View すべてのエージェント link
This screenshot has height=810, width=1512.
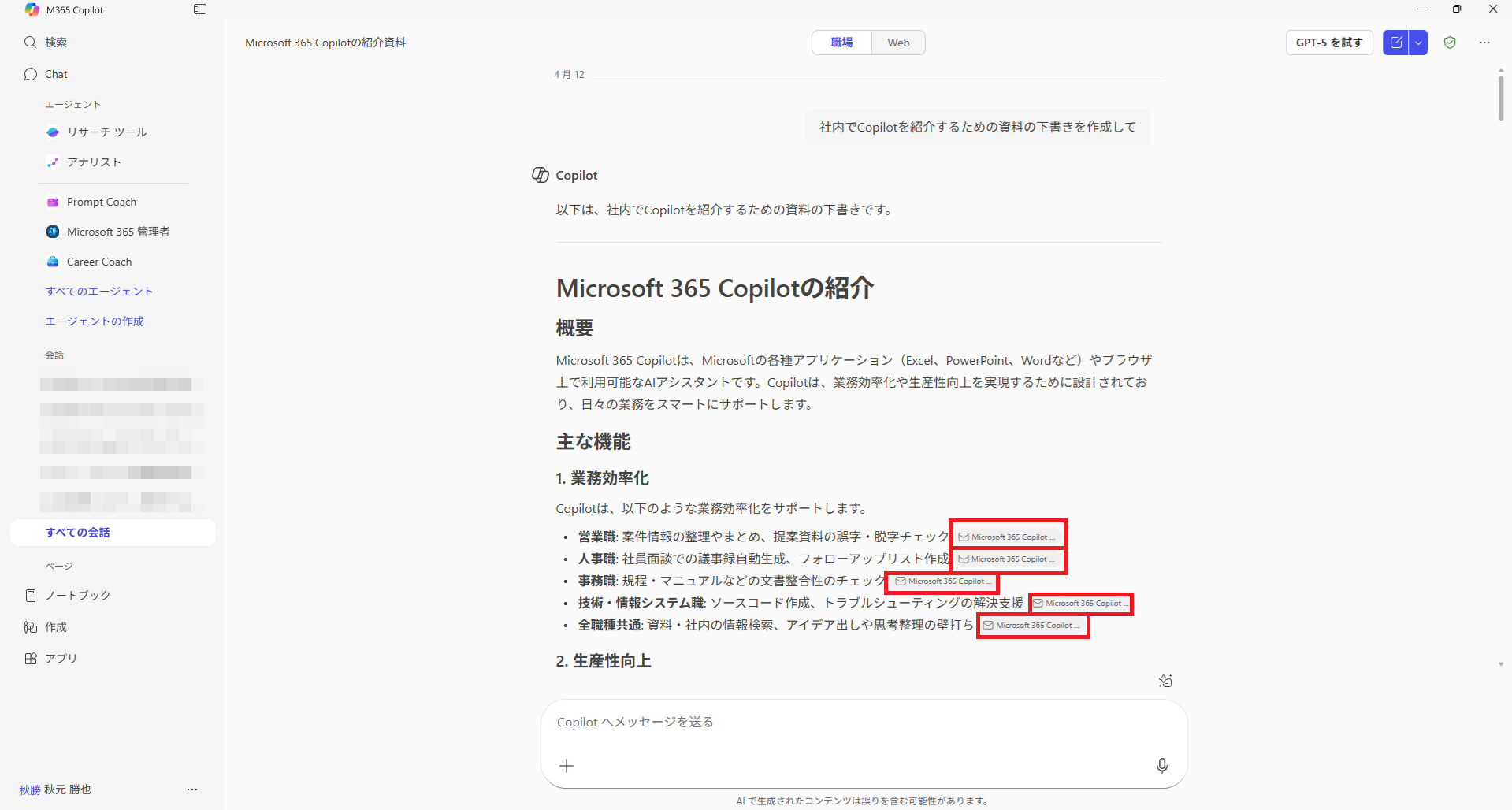(99, 292)
